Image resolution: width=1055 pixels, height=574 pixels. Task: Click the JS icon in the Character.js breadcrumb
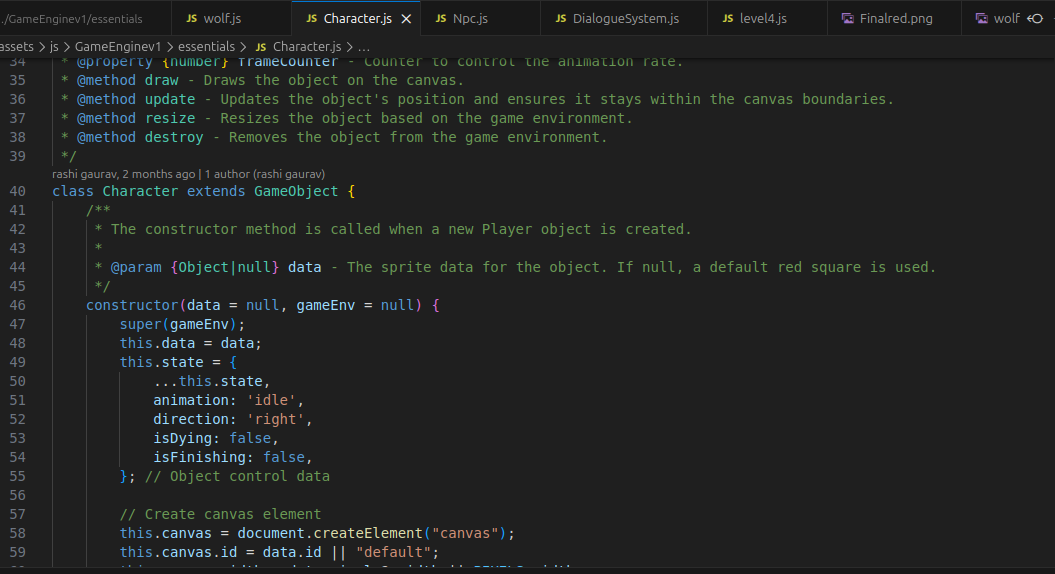click(261, 47)
